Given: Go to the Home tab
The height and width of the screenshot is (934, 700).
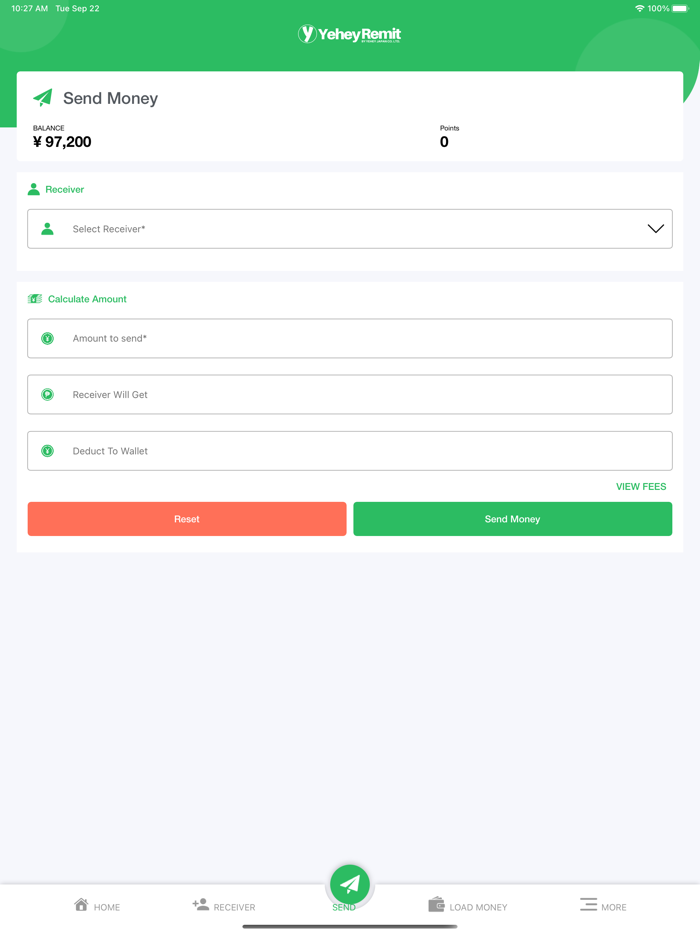Looking at the screenshot, I should pos(97,905).
